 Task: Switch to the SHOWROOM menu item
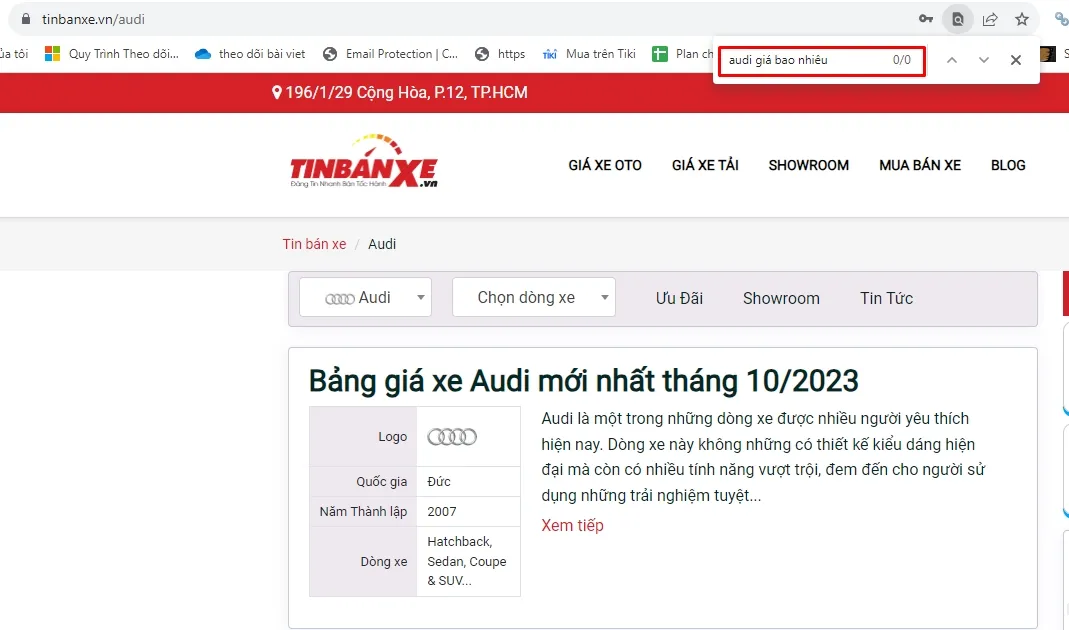(808, 165)
